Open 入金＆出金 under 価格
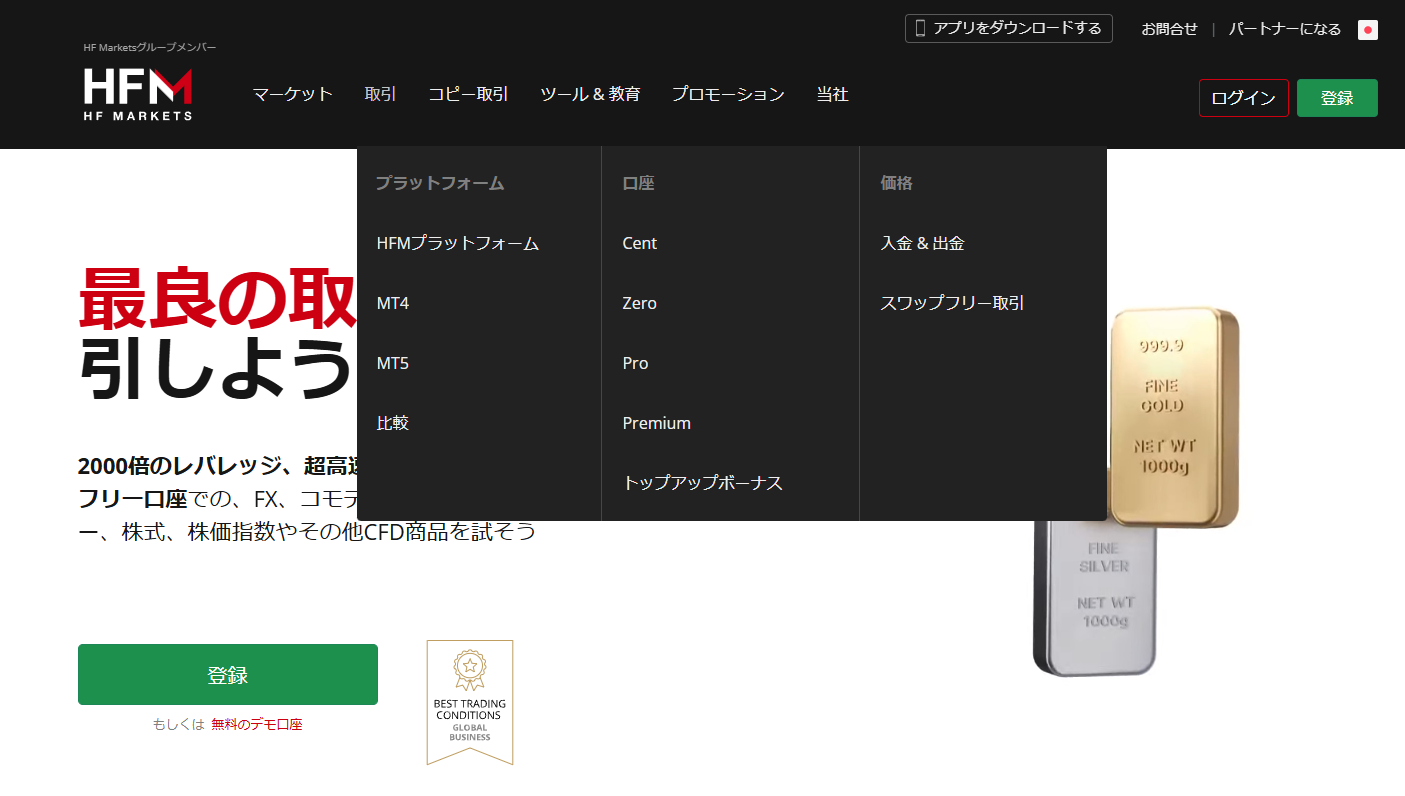1405x796 pixels. pyautogui.click(x=922, y=243)
